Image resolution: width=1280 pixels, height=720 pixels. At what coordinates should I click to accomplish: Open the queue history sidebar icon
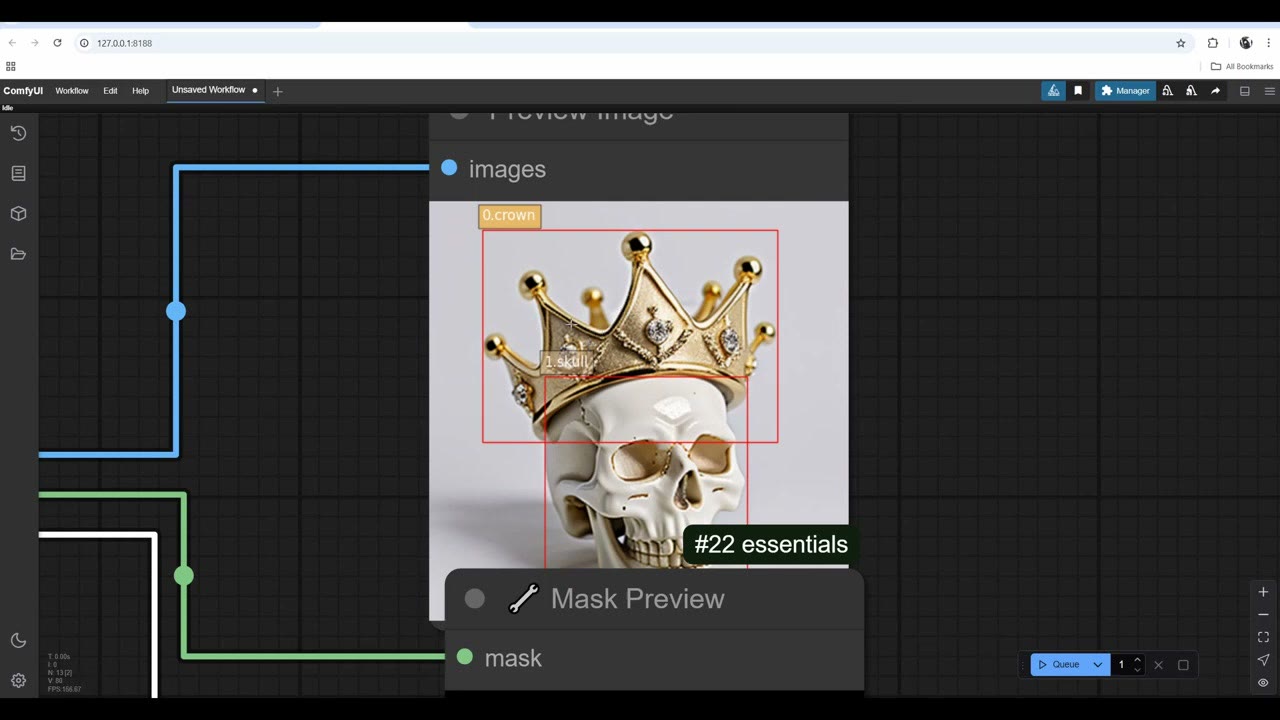[x=18, y=133]
